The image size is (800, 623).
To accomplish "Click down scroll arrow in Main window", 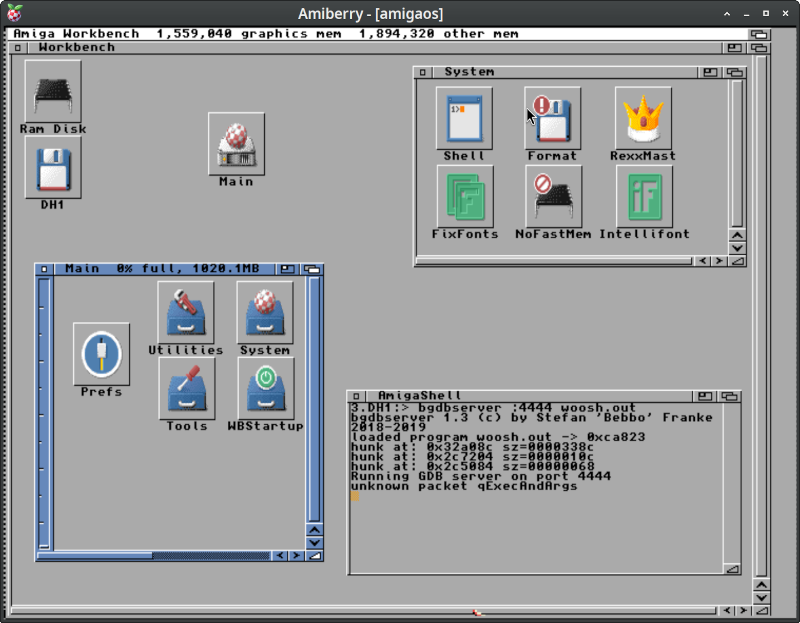I will coord(315,543).
